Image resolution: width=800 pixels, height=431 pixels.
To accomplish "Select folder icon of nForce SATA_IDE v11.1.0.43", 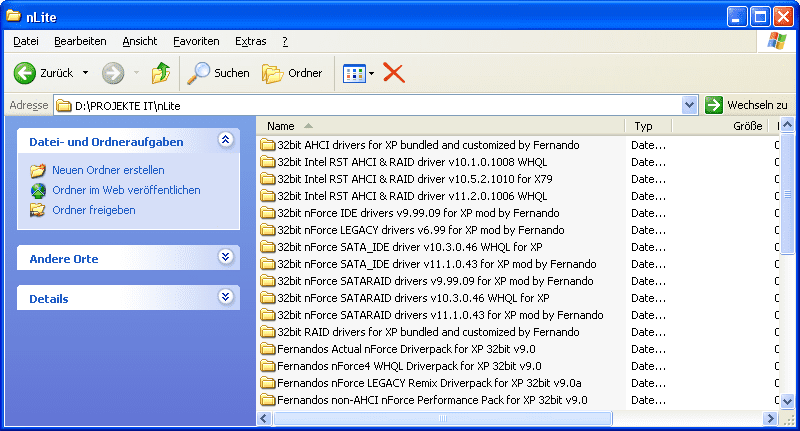I will click(267, 264).
